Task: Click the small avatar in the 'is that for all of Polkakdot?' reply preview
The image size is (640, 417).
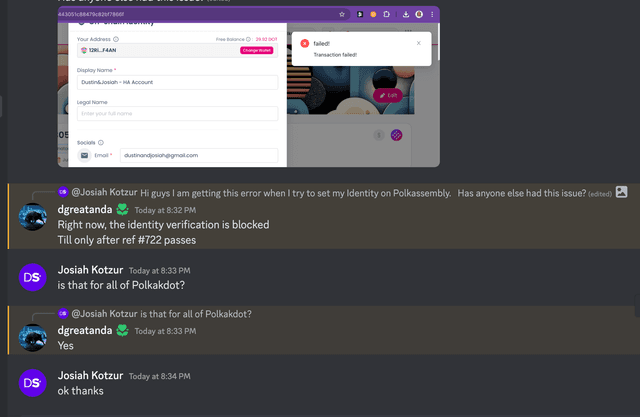Action: click(x=63, y=313)
